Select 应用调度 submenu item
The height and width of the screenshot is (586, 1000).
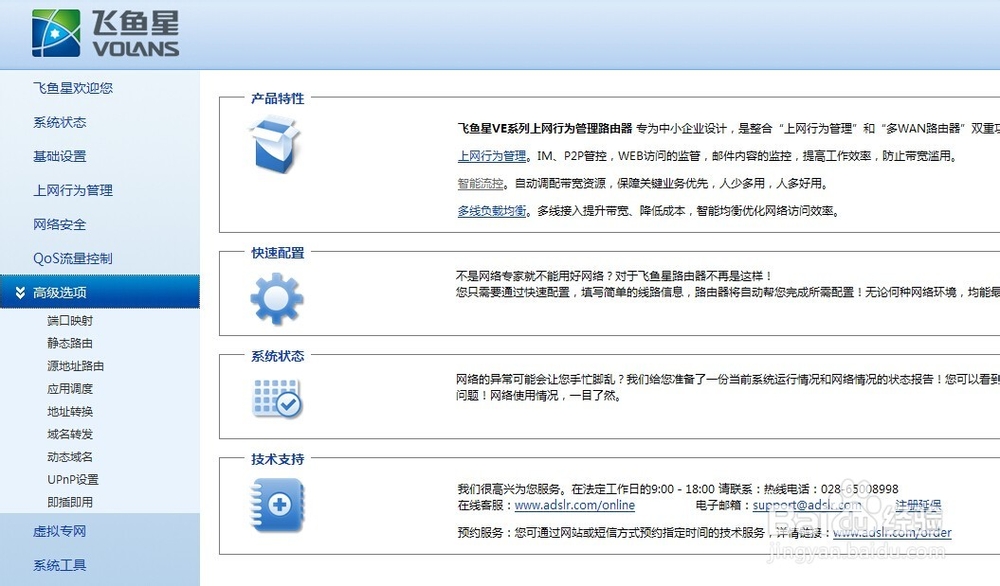click(70, 388)
